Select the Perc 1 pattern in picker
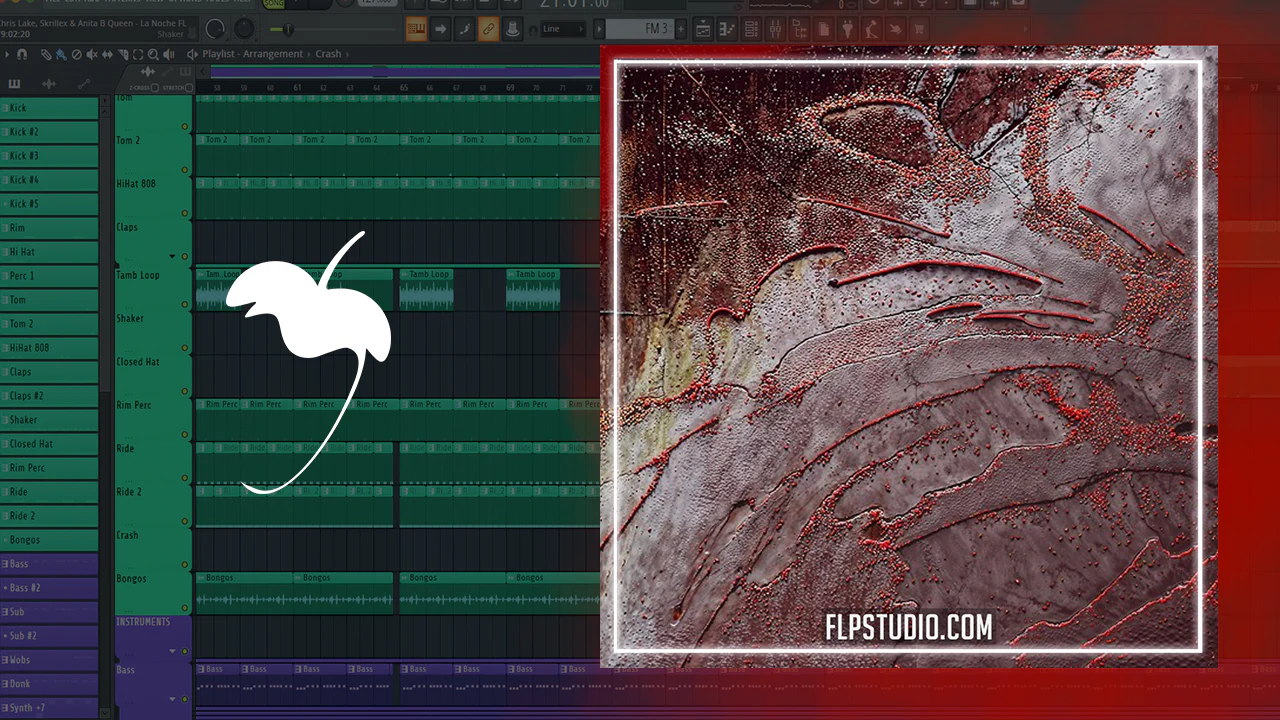 [49, 276]
